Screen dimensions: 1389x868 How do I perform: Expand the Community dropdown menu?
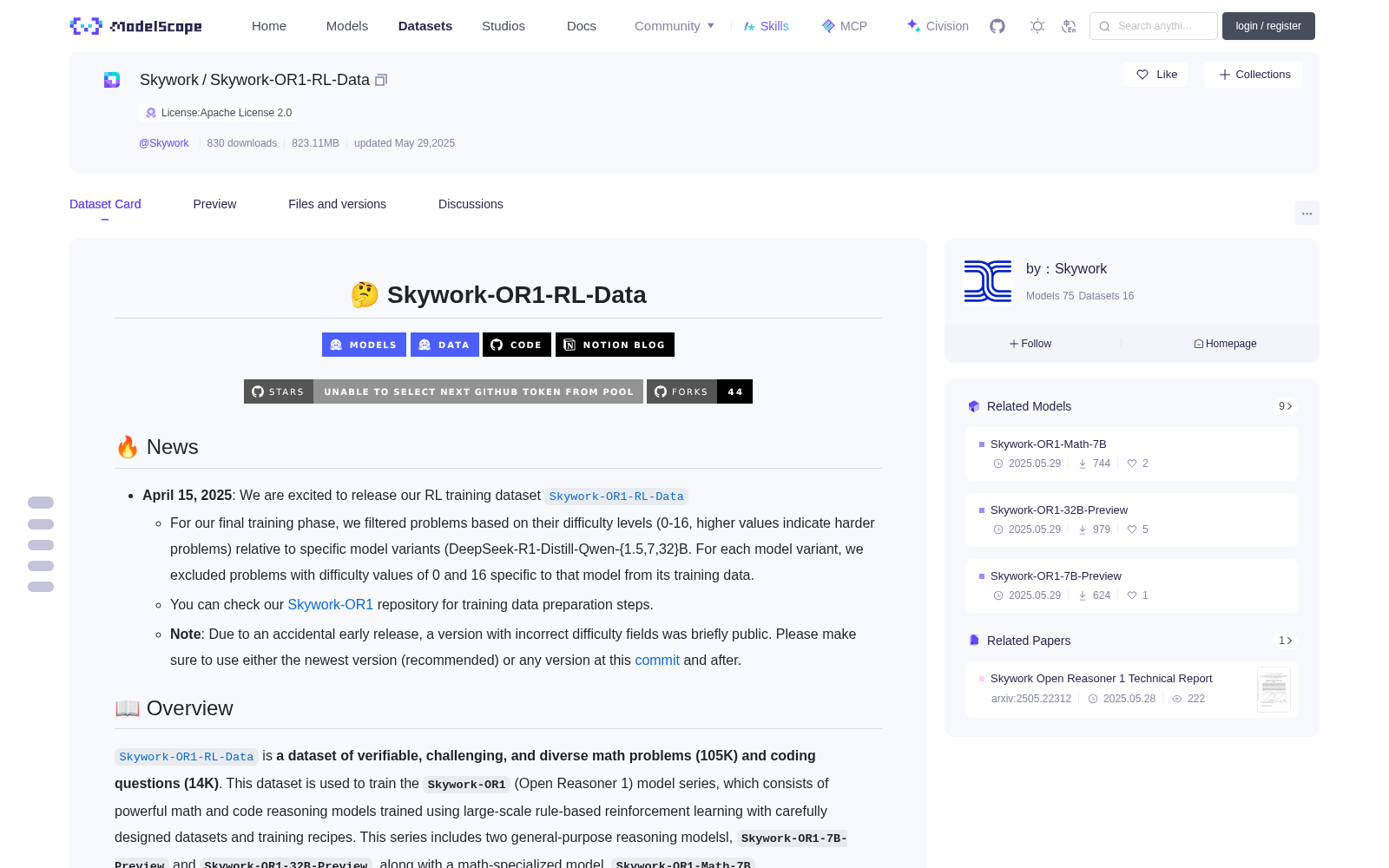(x=675, y=26)
